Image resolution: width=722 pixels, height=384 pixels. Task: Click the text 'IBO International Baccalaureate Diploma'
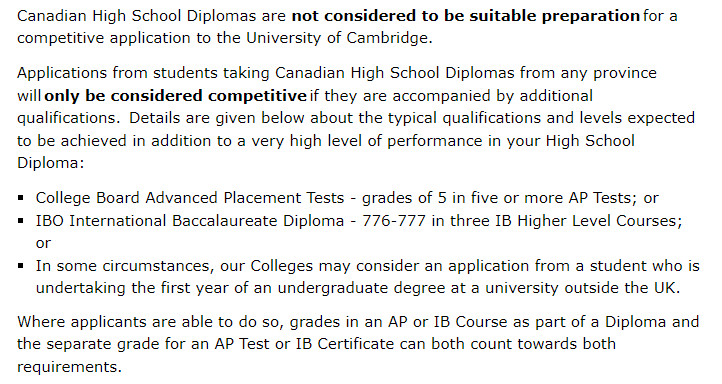pyautogui.click(x=190, y=221)
